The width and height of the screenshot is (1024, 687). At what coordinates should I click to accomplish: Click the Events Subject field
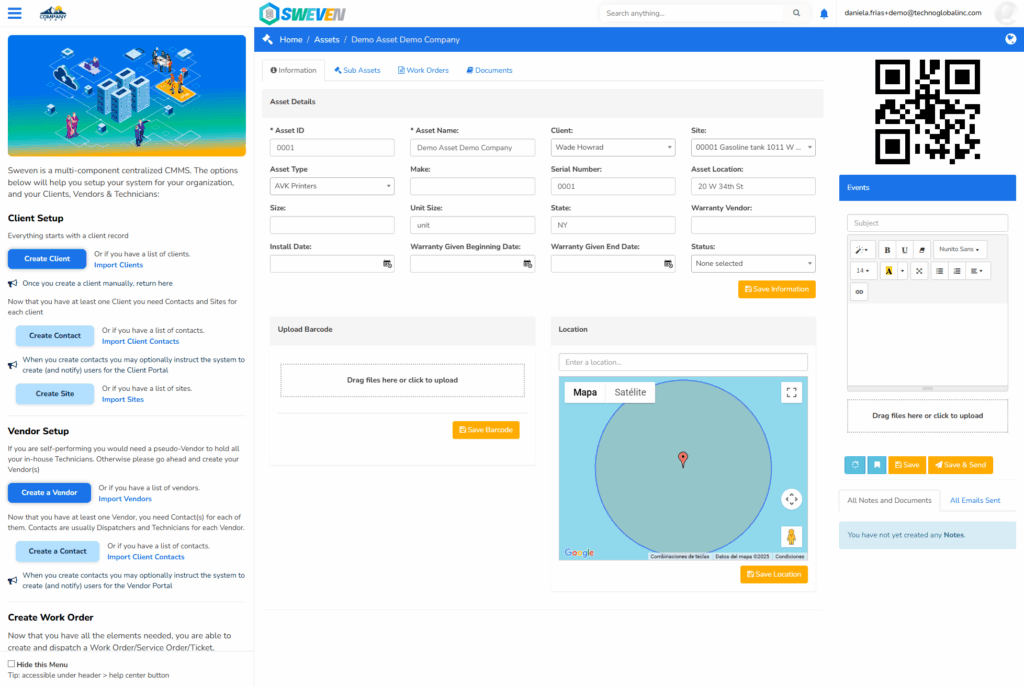coord(927,223)
